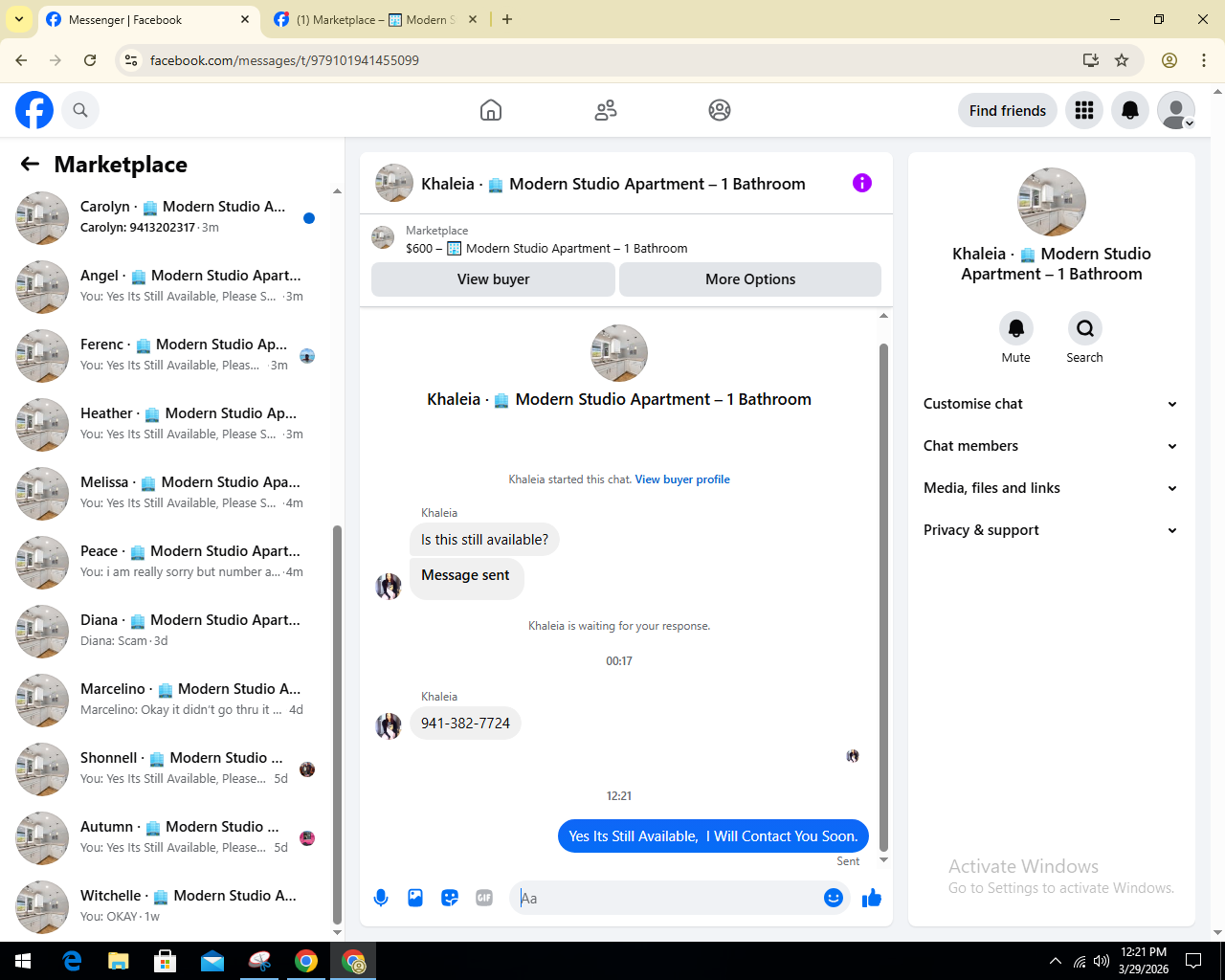Open Angel's conversation
This screenshot has width=1225, height=980.
pyautogui.click(x=168, y=287)
